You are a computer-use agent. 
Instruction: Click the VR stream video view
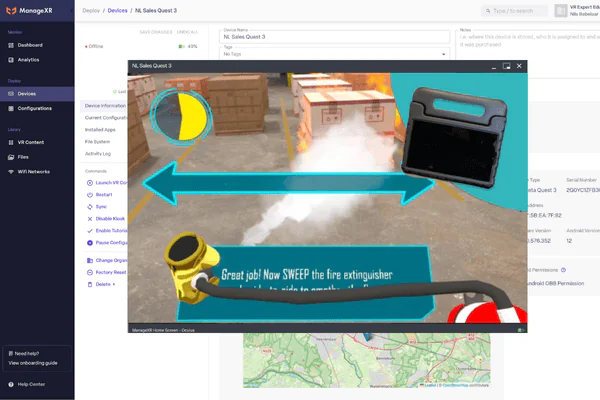tap(328, 198)
